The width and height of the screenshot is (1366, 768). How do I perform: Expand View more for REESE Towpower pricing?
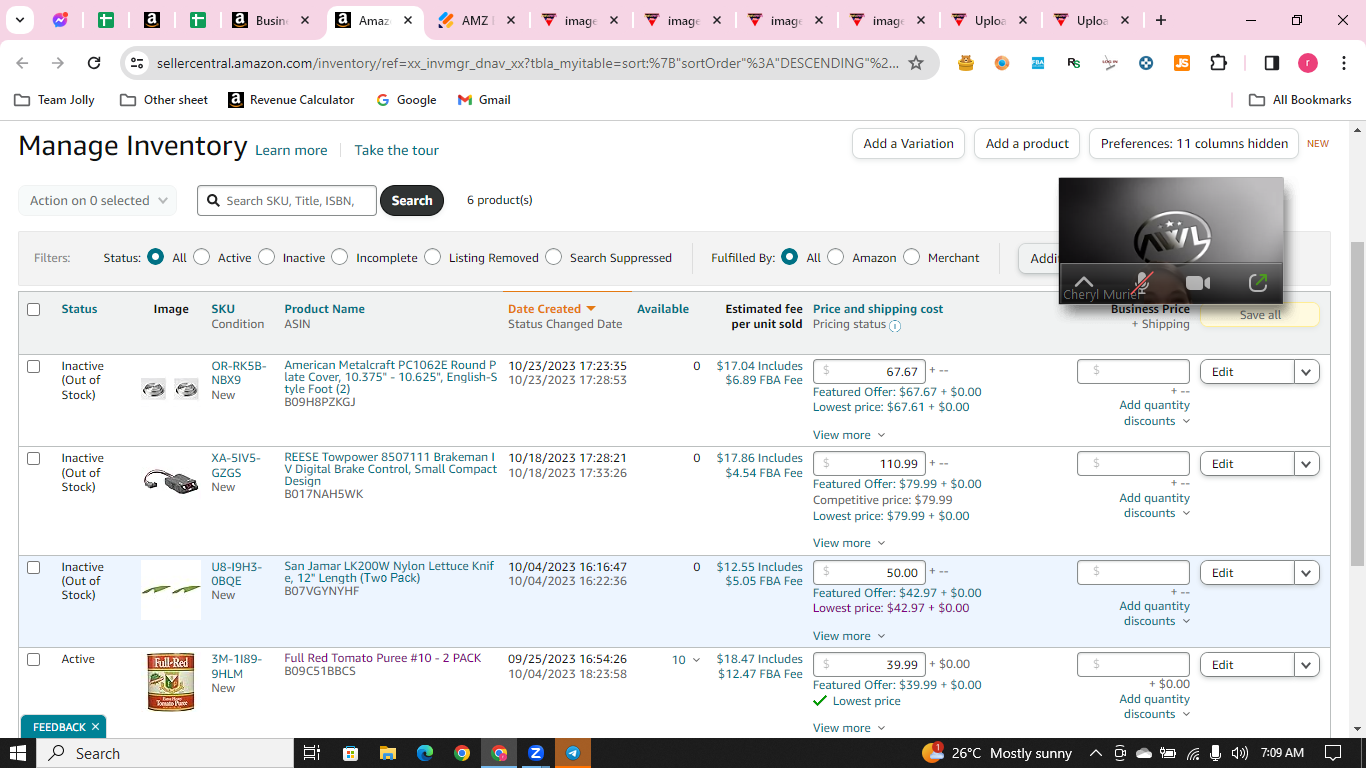(849, 543)
